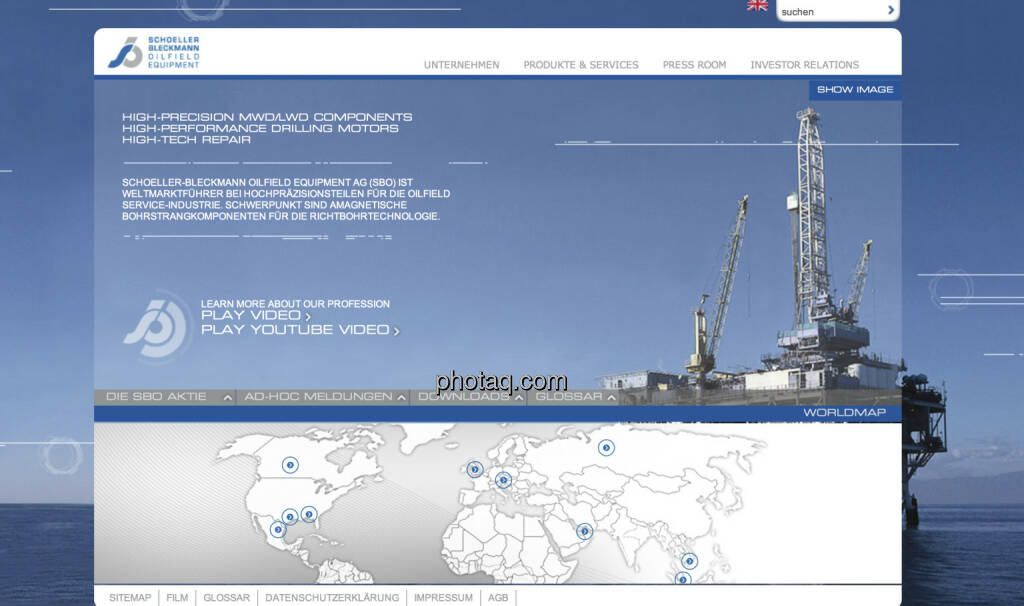Viewport: 1024px width, 606px height.
Task: Click the Play YouTube Video link
Action: click(x=299, y=330)
